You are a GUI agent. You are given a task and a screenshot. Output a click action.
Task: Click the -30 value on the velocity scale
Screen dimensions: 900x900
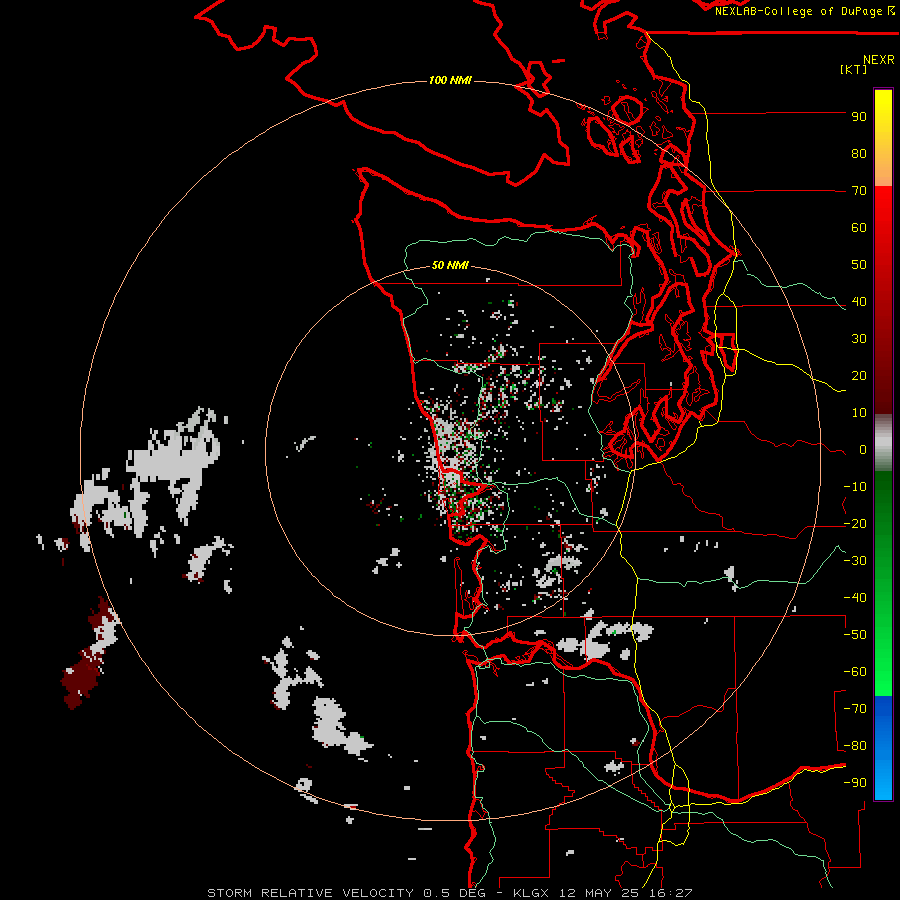855,561
